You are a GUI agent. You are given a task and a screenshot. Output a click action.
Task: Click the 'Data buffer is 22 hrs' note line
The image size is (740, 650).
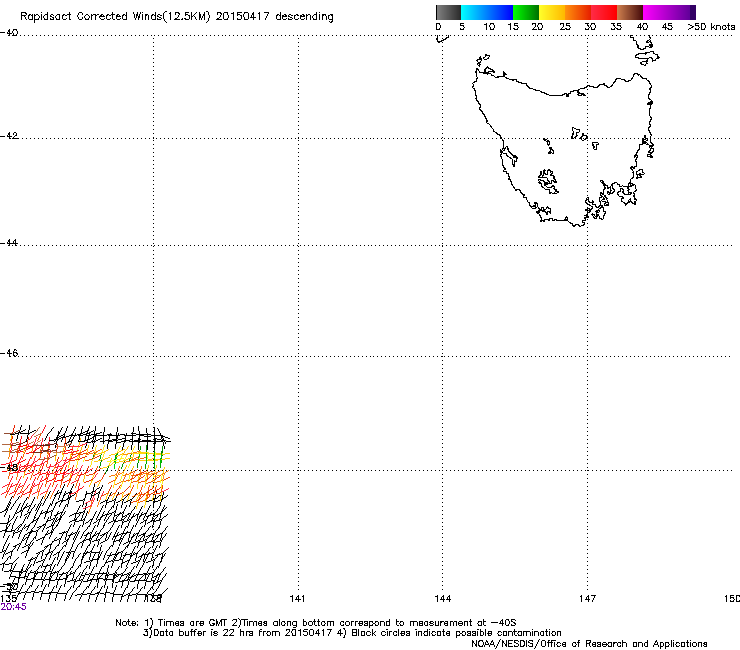[352, 633]
